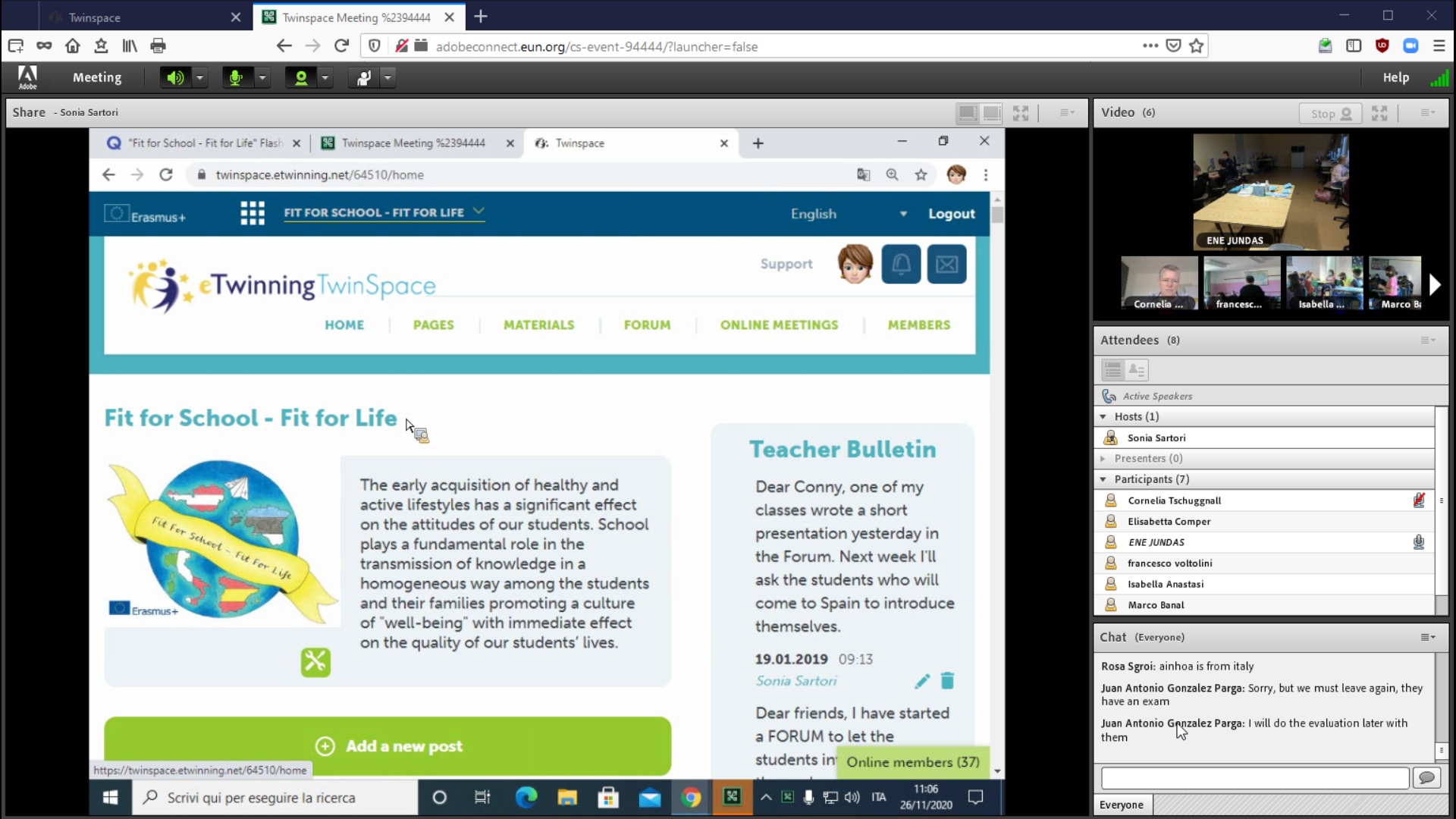Click the Chat pod vertical scrollbar
The image size is (1456, 819).
[1441, 705]
